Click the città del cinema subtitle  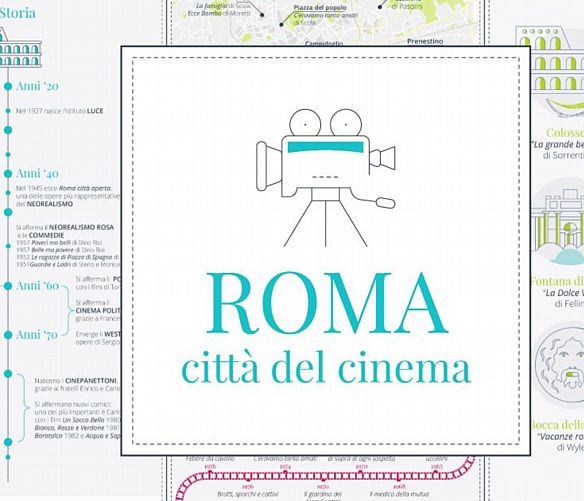click(x=326, y=367)
